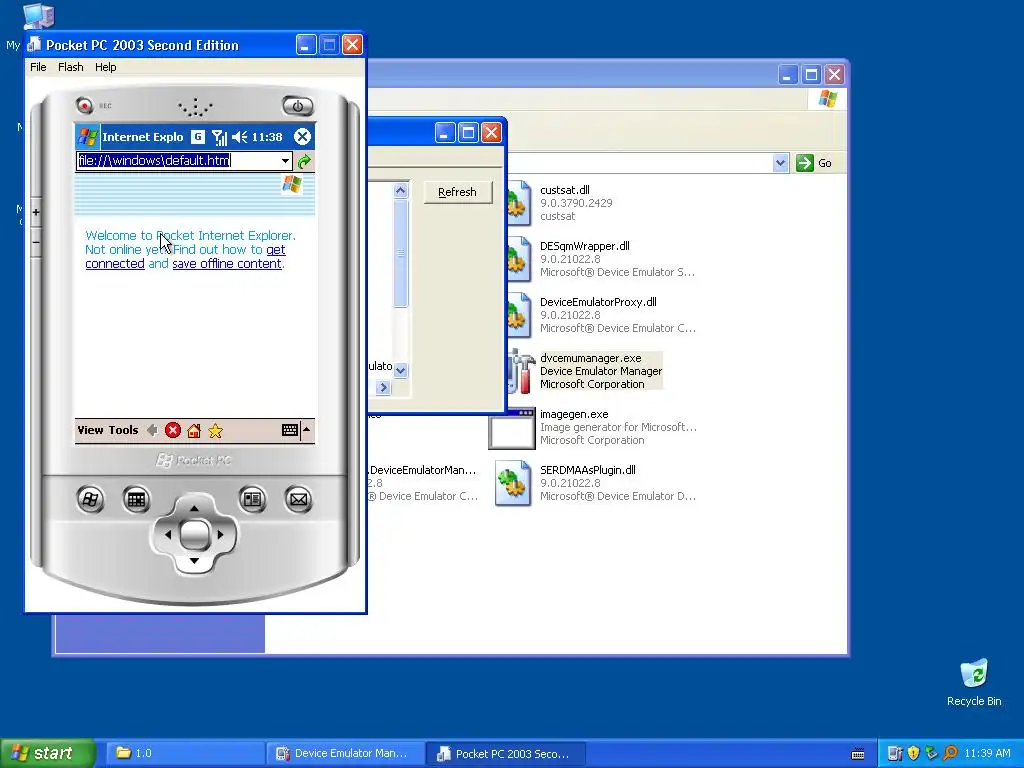Tap the Windows Start flag on Pocket PC
This screenshot has height=768, width=1024.
[x=88, y=137]
